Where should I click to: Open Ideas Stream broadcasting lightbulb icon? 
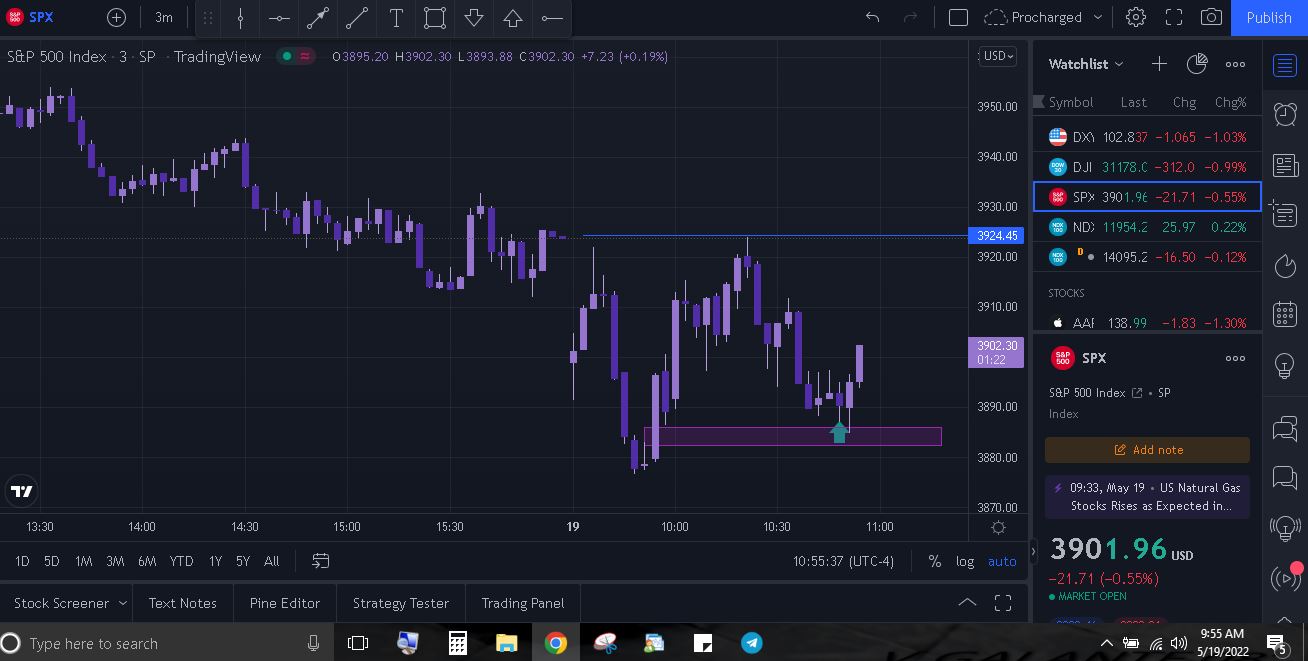[x=1285, y=527]
